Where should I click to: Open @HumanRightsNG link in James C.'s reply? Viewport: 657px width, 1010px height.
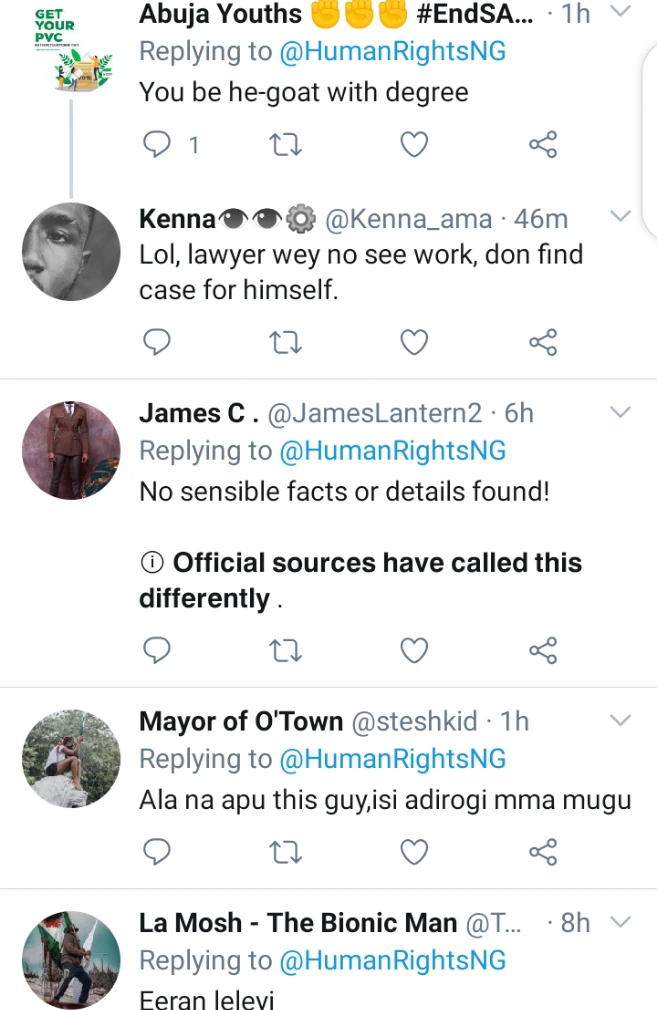(x=392, y=451)
